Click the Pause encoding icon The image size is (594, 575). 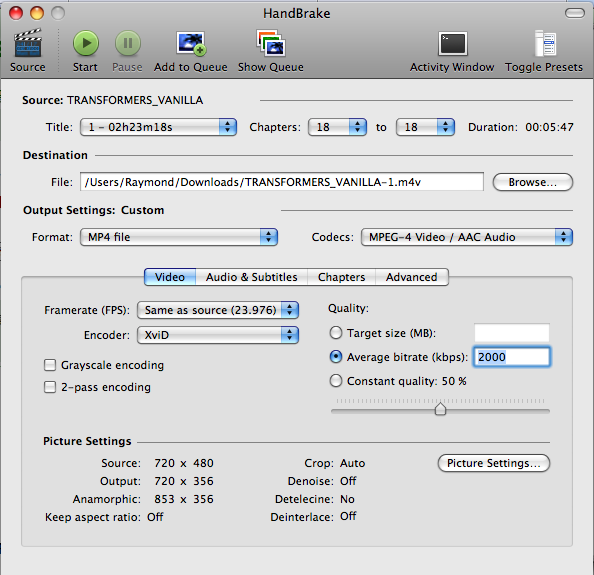click(128, 43)
